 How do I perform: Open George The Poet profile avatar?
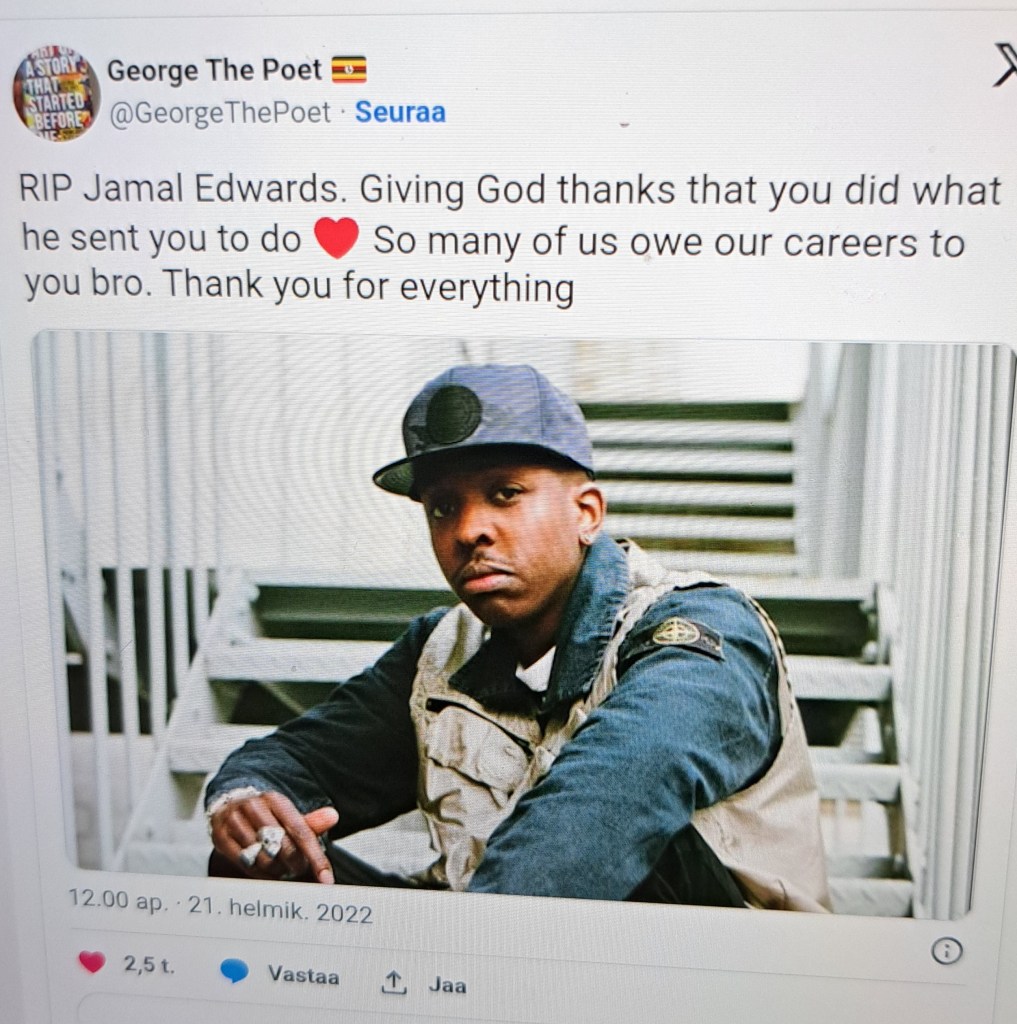point(56,93)
